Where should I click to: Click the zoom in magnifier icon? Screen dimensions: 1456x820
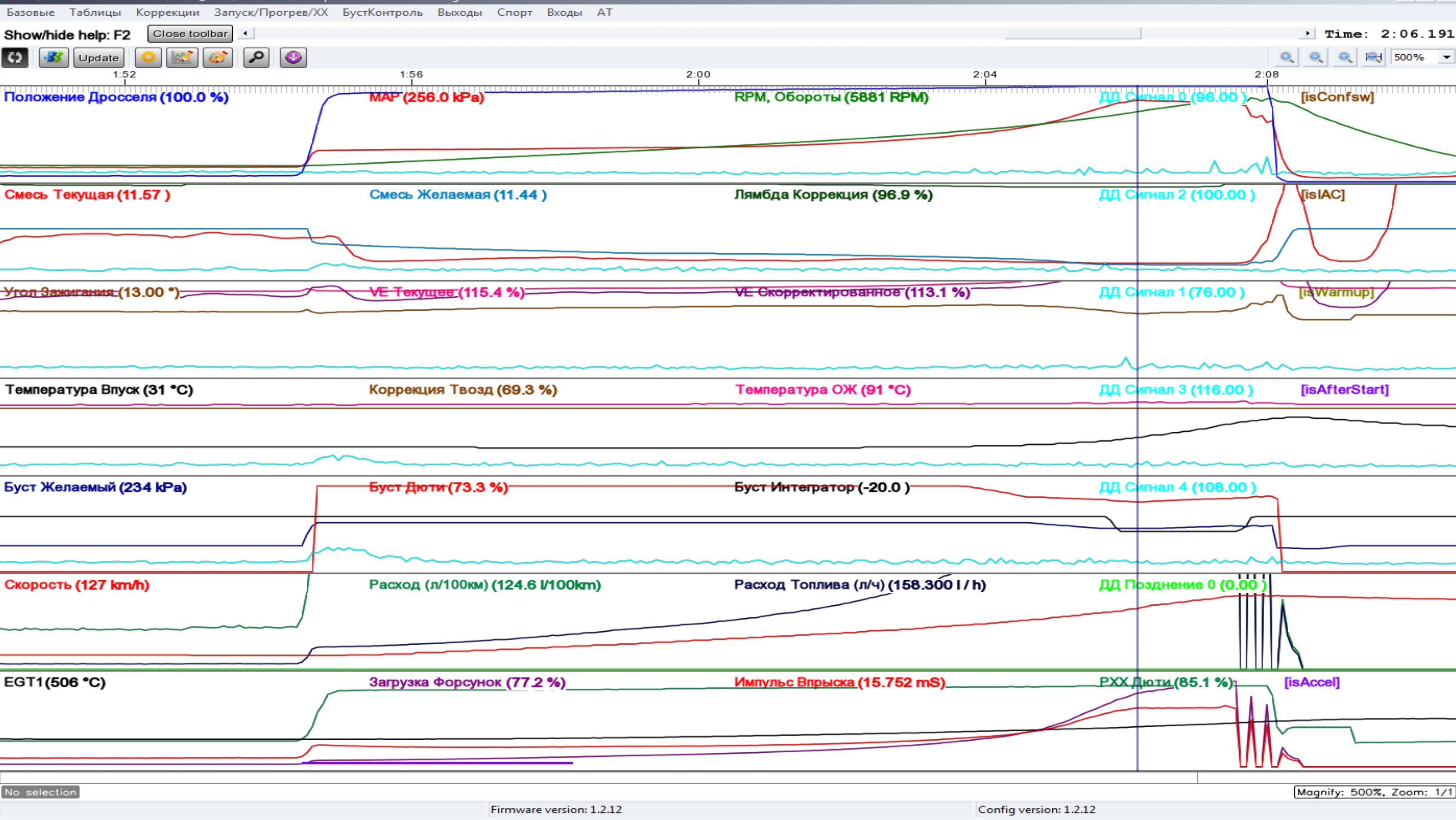click(1287, 57)
